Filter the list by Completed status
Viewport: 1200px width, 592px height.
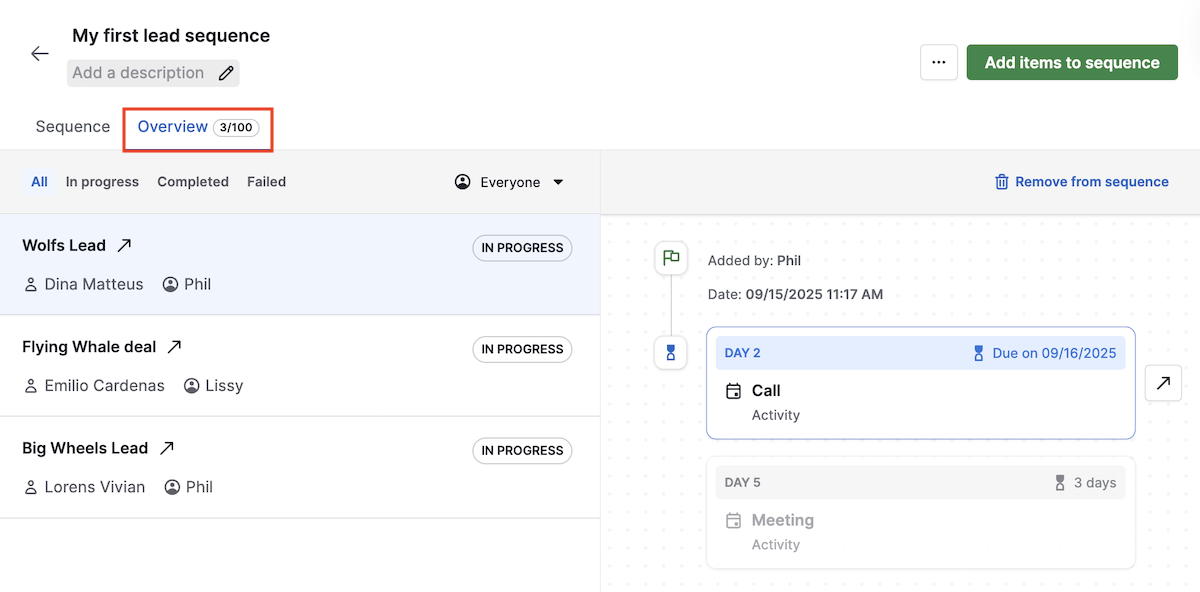pyautogui.click(x=192, y=181)
